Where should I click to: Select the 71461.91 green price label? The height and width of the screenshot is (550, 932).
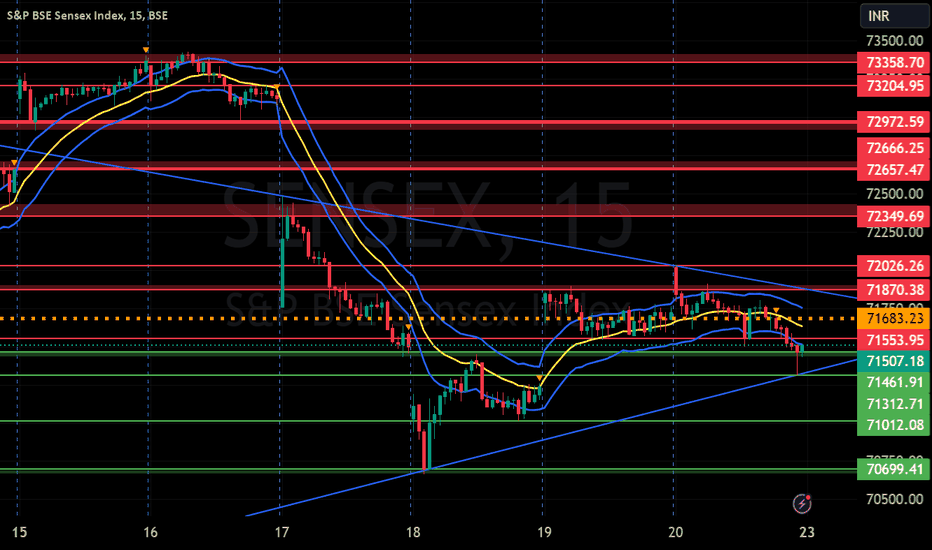894,382
